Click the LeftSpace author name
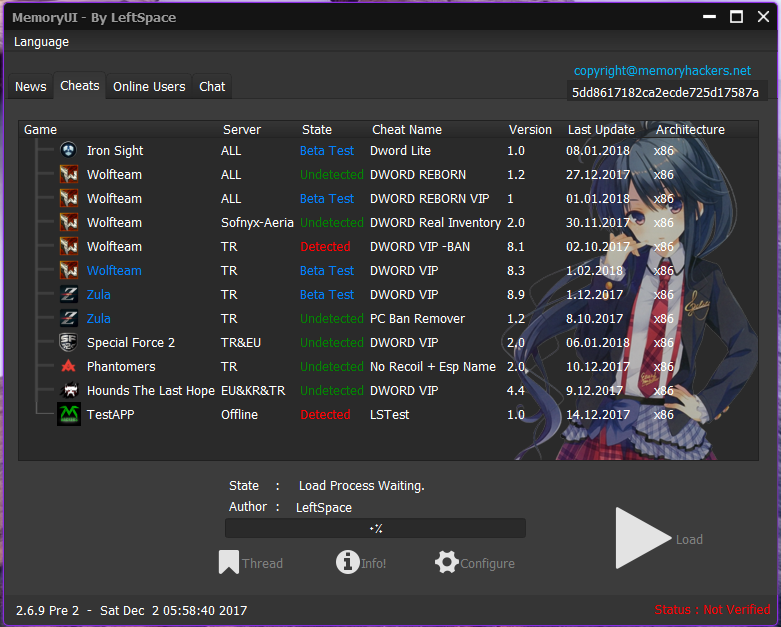The image size is (781, 627). point(324,507)
